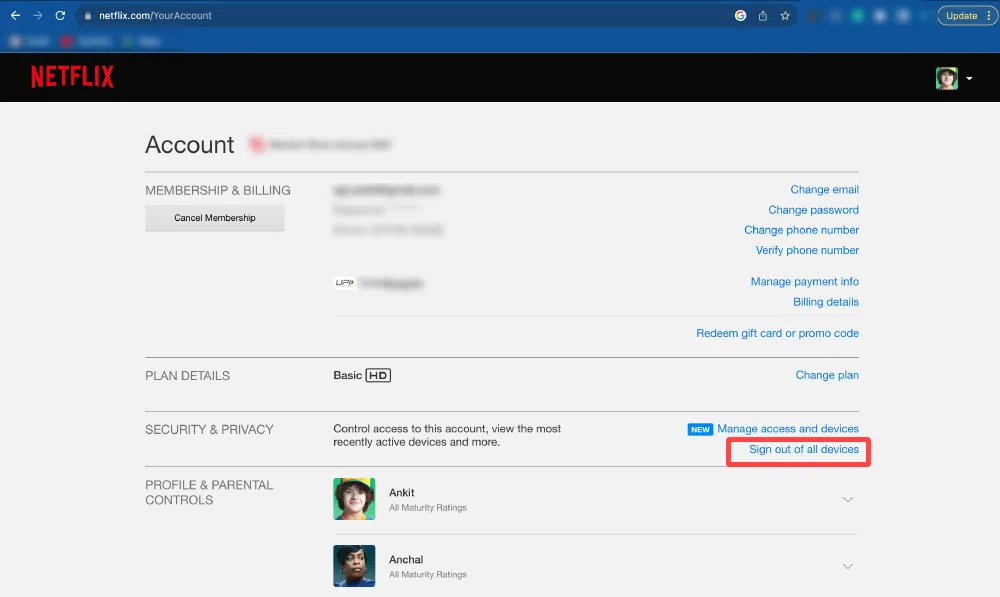Click the Ankit profile picture

pyautogui.click(x=354, y=499)
